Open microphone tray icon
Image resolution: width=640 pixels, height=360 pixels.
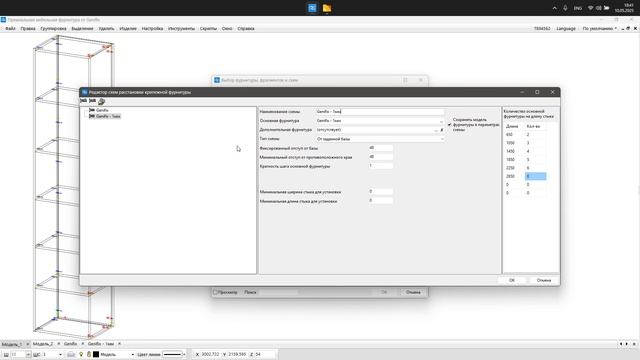[565, 8]
